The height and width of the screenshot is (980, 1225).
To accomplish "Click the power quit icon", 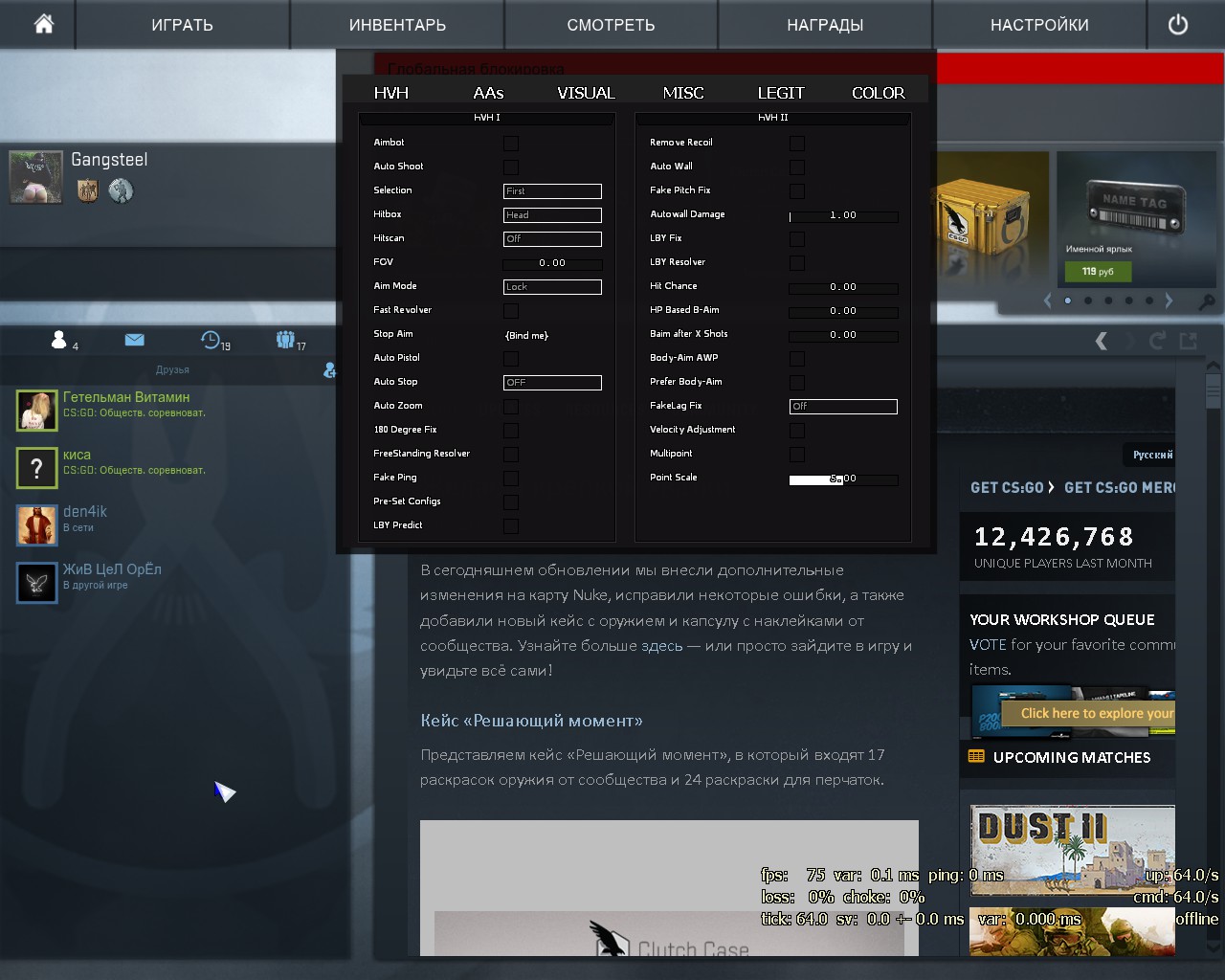I will click(x=1178, y=25).
